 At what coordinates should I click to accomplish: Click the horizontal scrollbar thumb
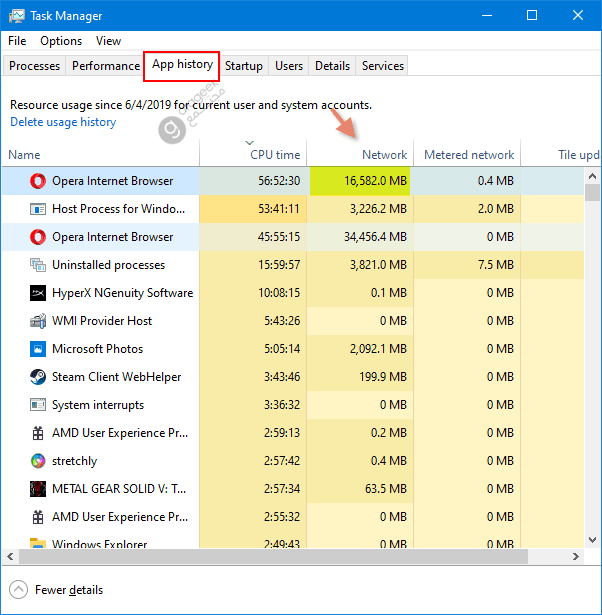tap(273, 557)
